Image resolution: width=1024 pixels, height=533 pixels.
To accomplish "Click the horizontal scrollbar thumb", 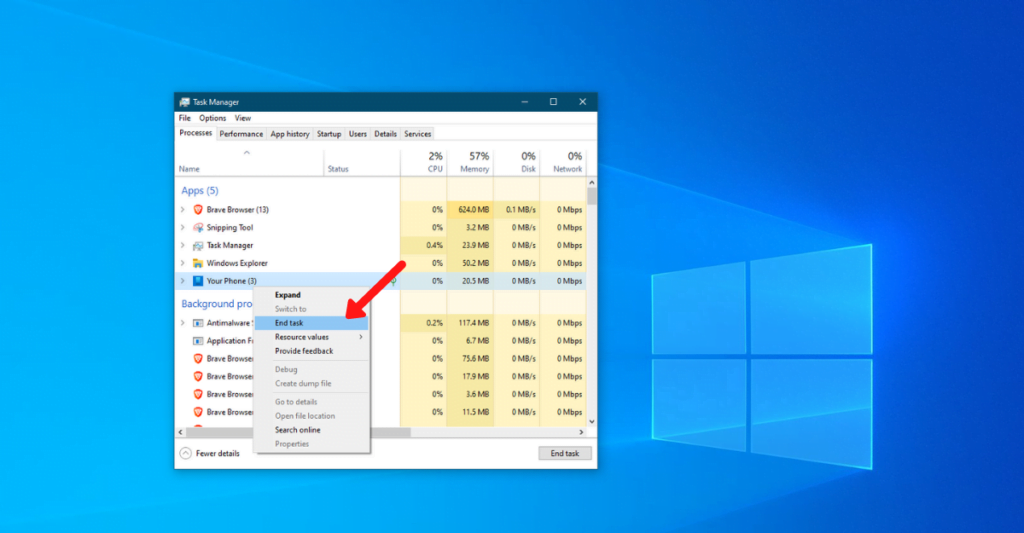I will click(x=298, y=432).
